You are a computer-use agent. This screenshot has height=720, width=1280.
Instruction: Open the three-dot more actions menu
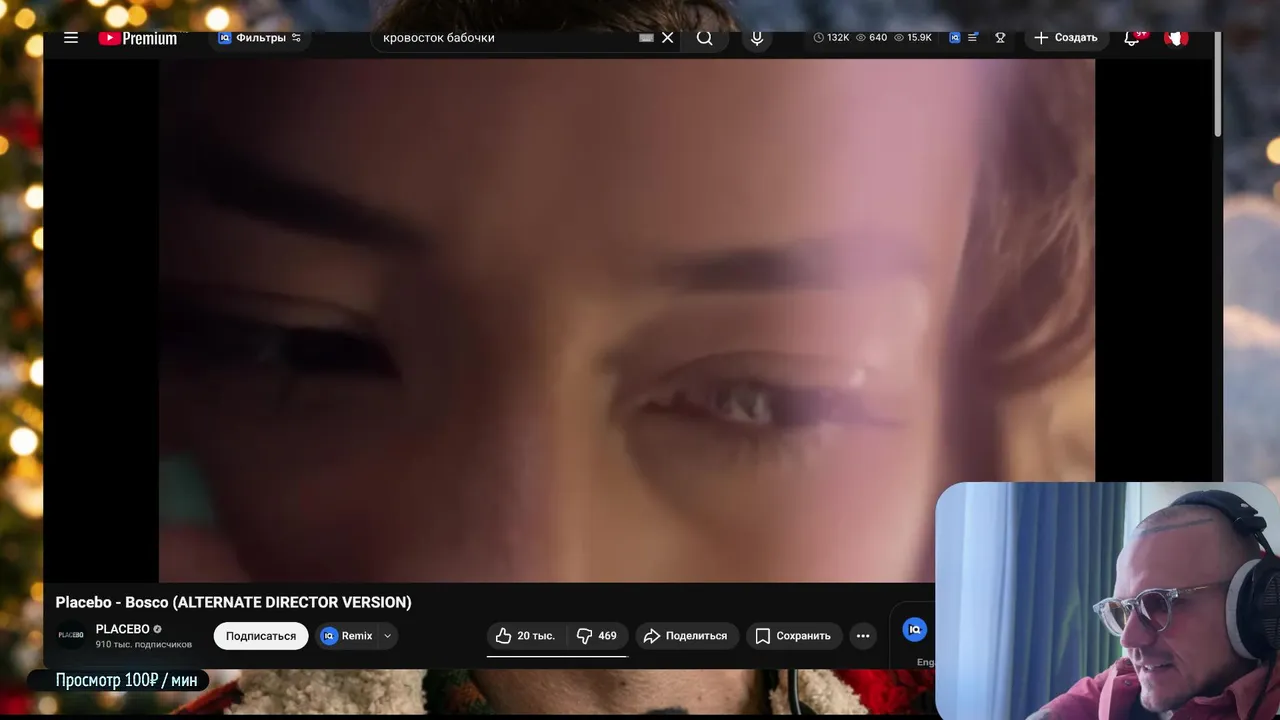(863, 636)
